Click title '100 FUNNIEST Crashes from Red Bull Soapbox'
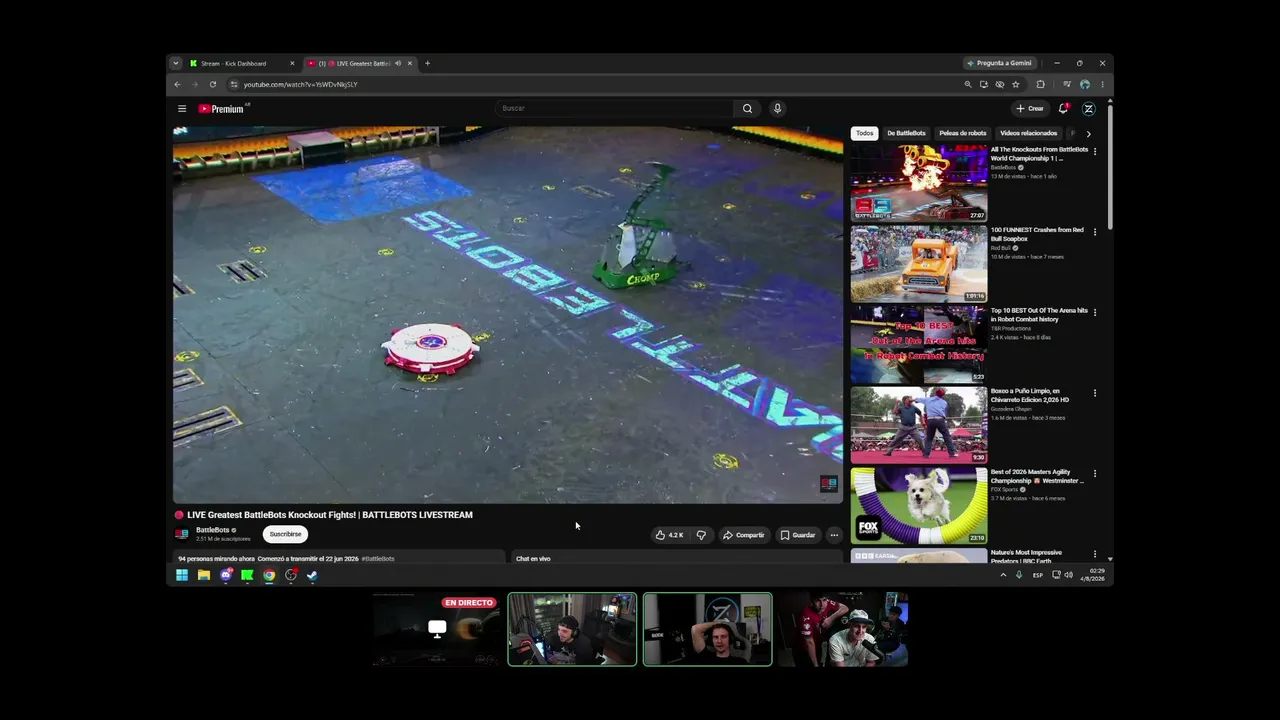Viewport: 1280px width, 720px height. 1037,234
